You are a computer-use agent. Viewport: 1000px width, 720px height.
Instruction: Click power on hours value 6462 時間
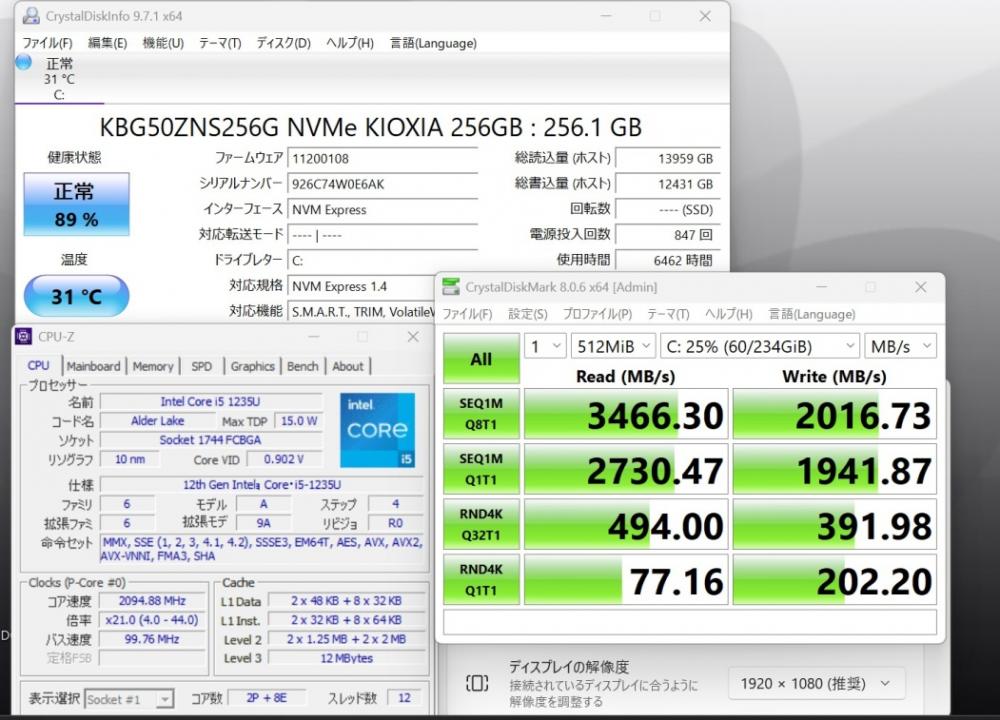coord(668,260)
